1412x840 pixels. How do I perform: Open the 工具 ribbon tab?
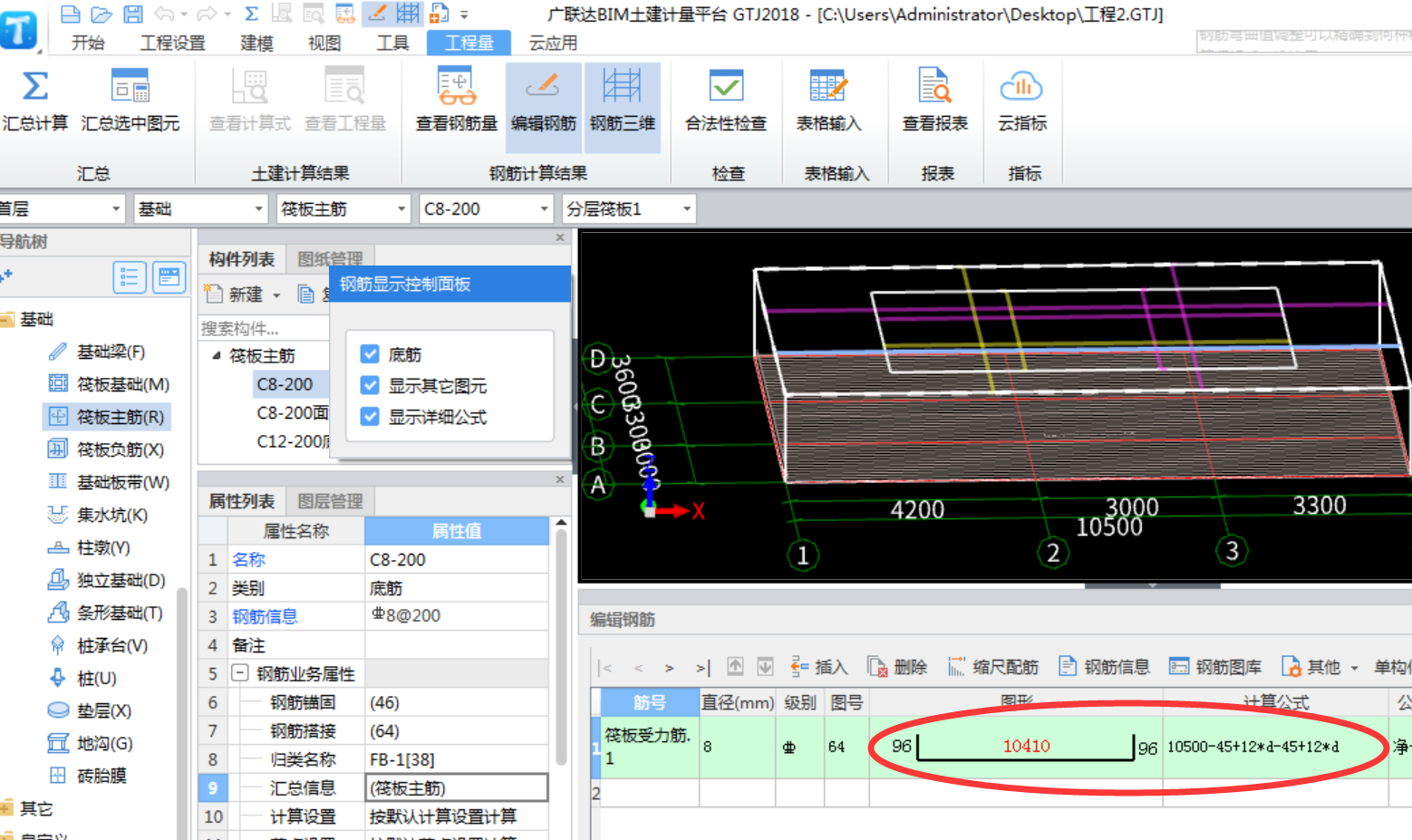392,43
